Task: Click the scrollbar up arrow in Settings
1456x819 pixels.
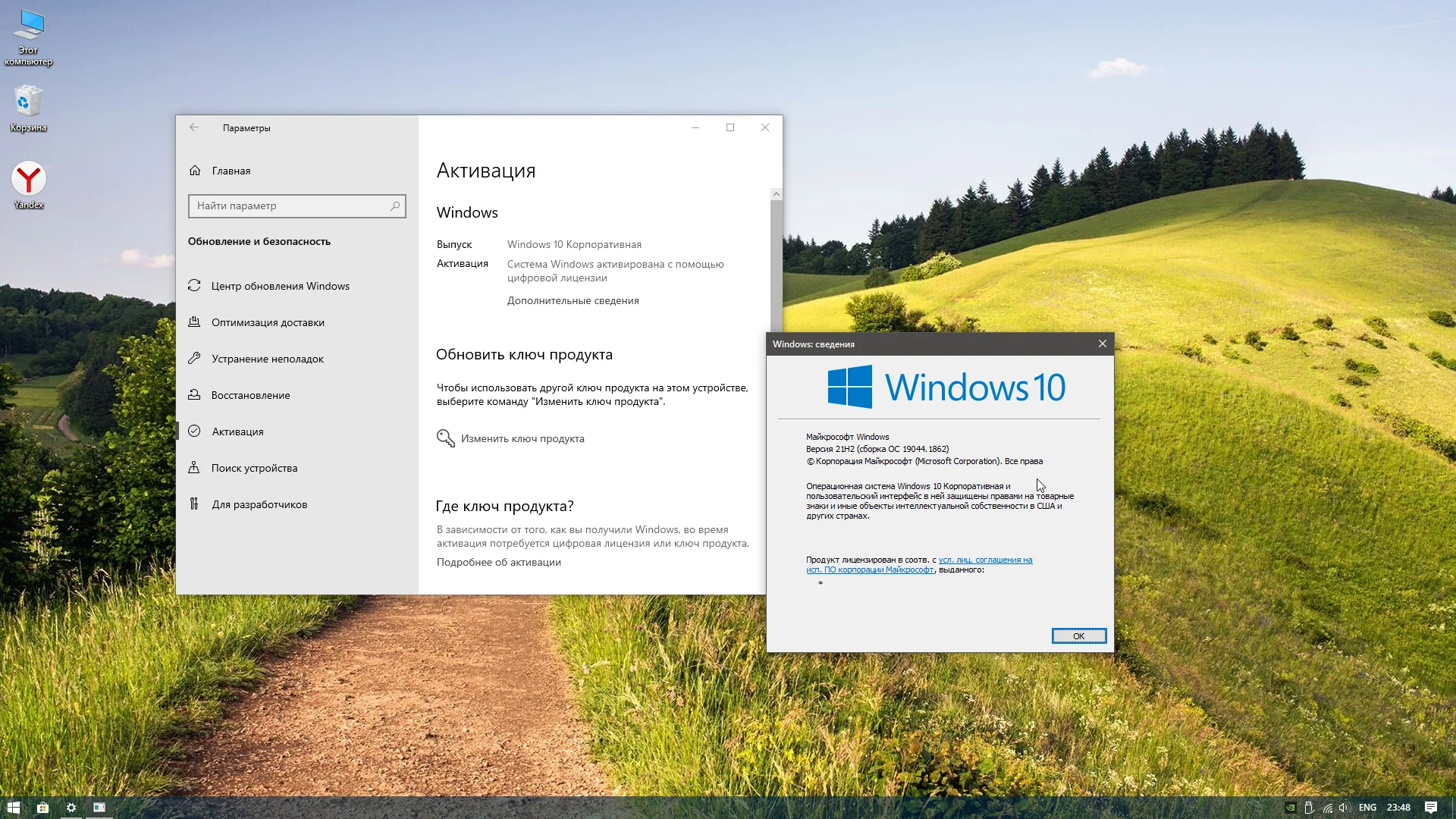Action: tap(776, 194)
